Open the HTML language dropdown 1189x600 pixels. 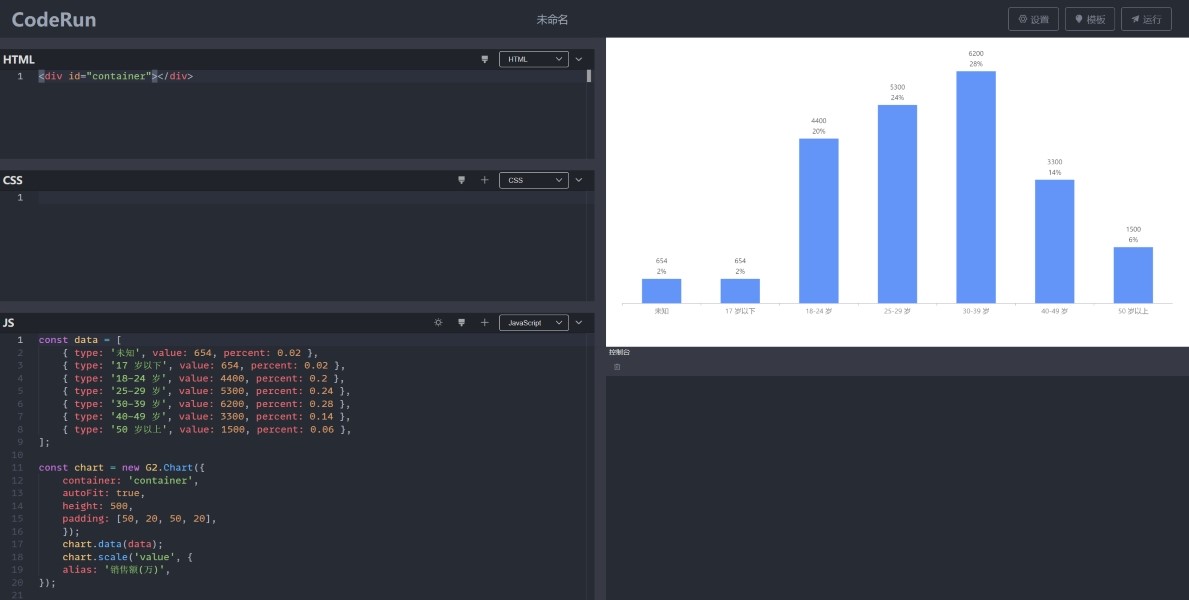pyautogui.click(x=533, y=59)
